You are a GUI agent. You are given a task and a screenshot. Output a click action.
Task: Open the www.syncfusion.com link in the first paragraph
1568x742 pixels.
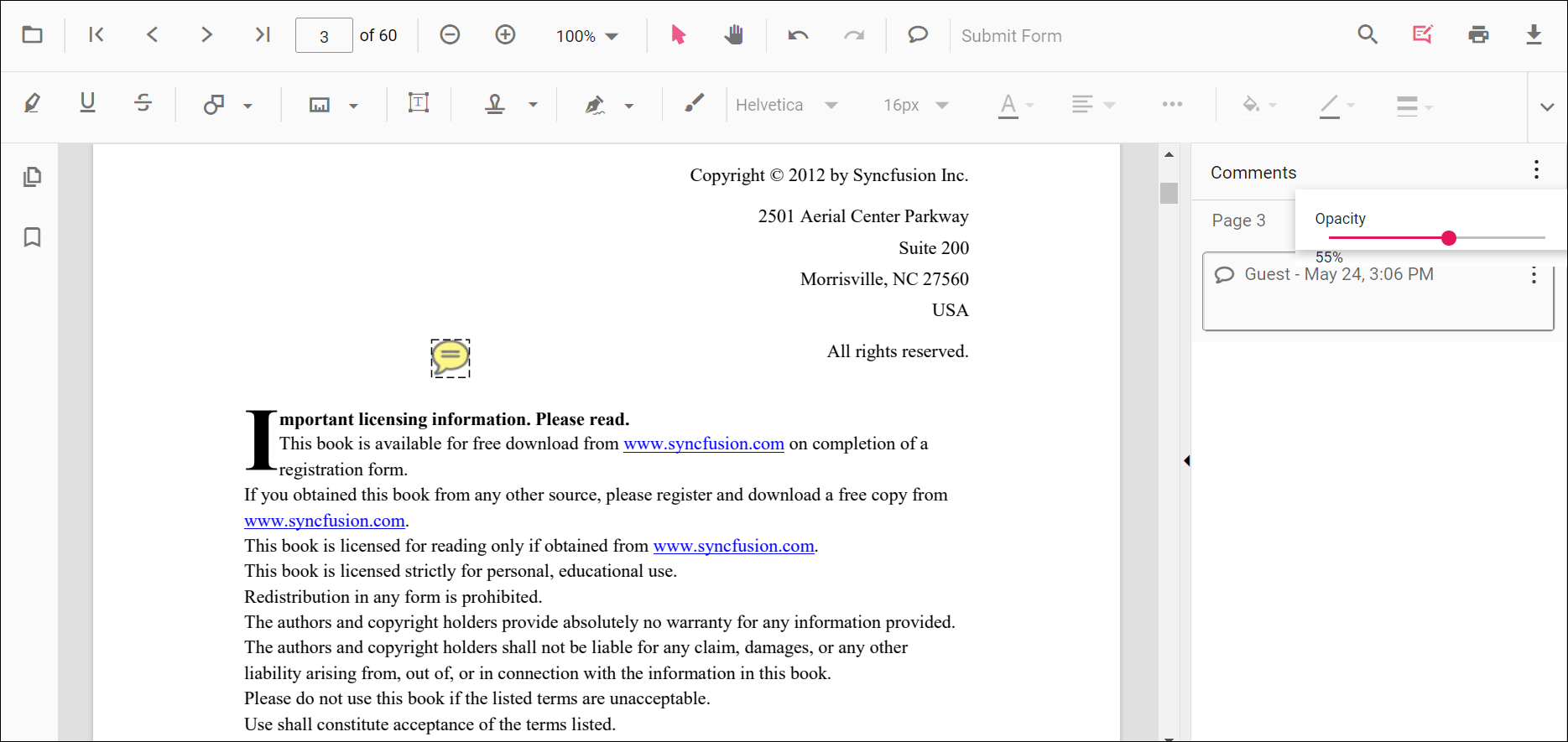pos(703,444)
